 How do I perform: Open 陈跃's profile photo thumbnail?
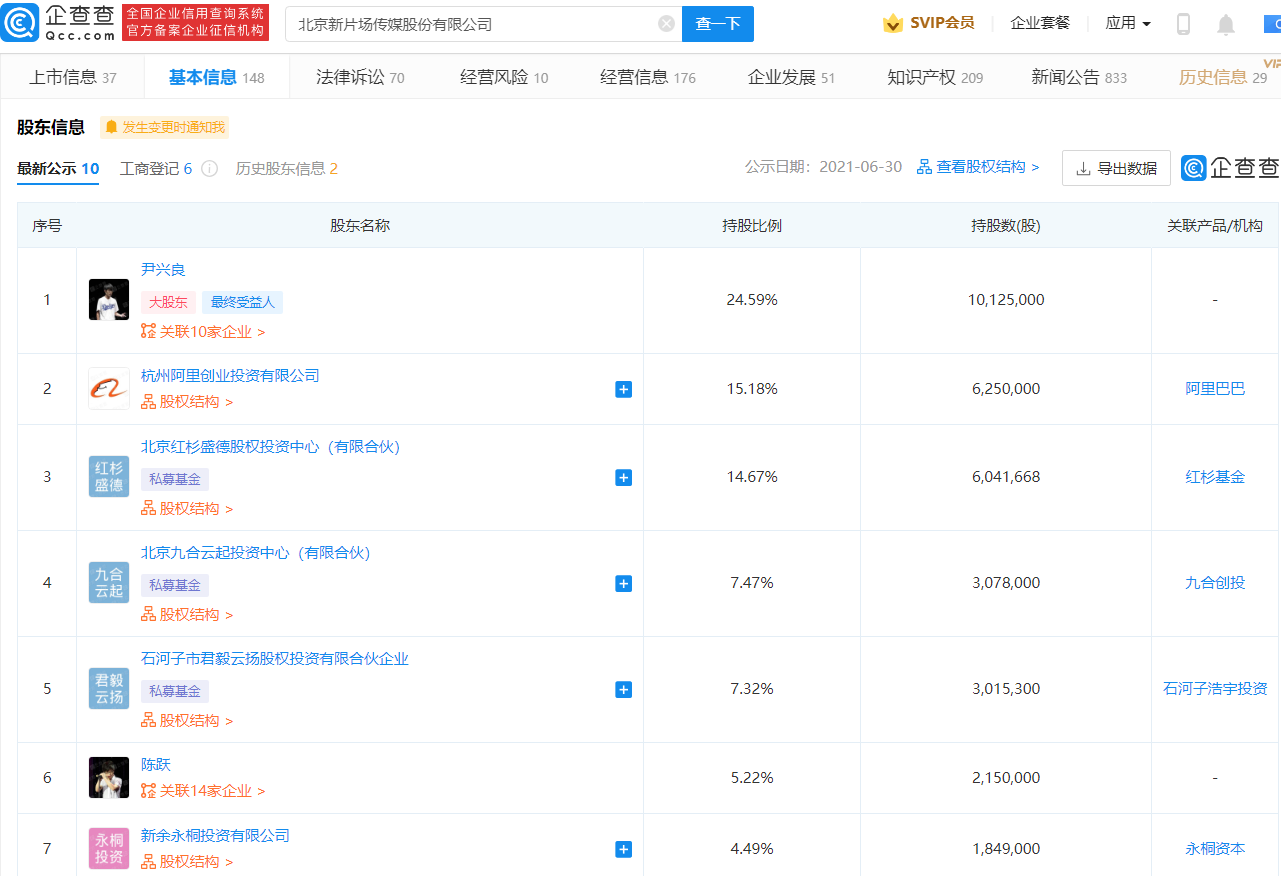(x=109, y=777)
